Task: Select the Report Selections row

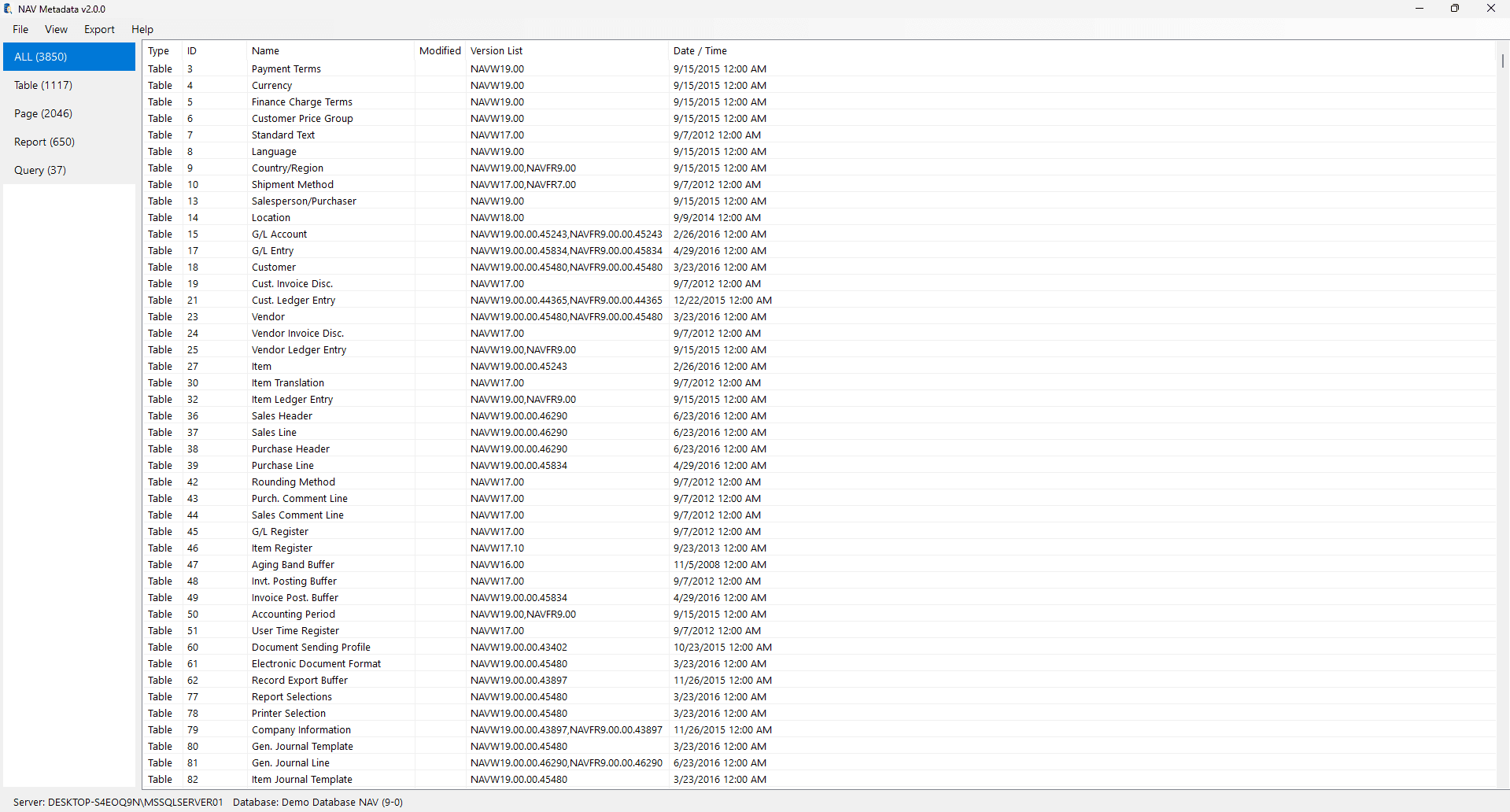Action: coord(819,696)
